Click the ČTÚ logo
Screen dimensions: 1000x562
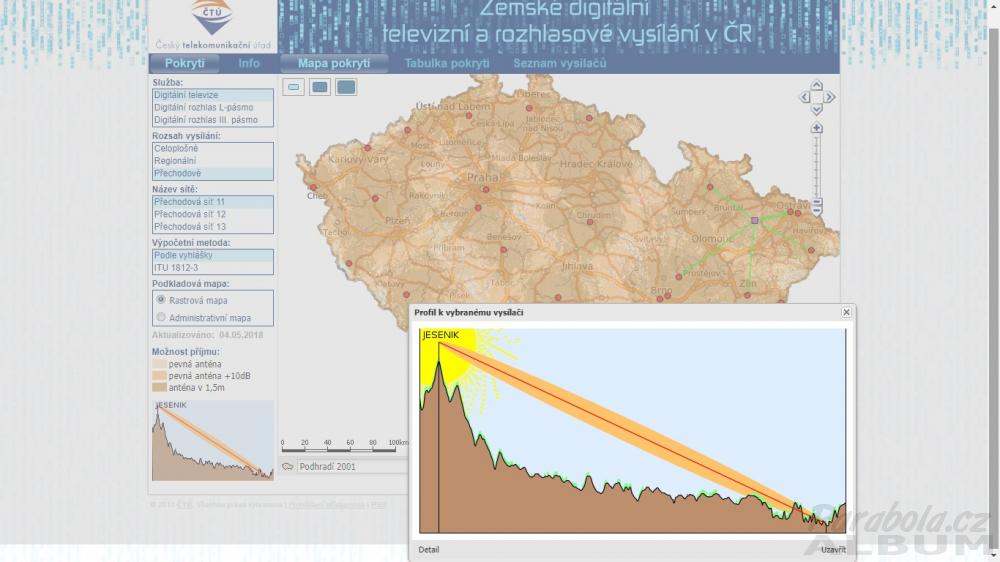point(212,17)
